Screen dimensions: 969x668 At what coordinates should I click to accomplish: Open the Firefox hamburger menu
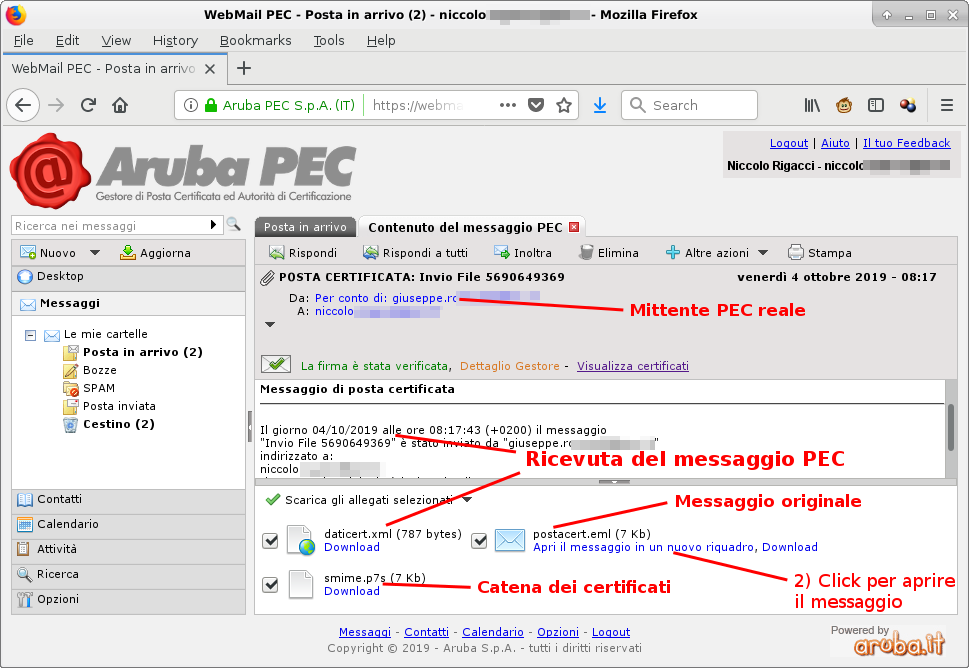pyautogui.click(x=947, y=105)
